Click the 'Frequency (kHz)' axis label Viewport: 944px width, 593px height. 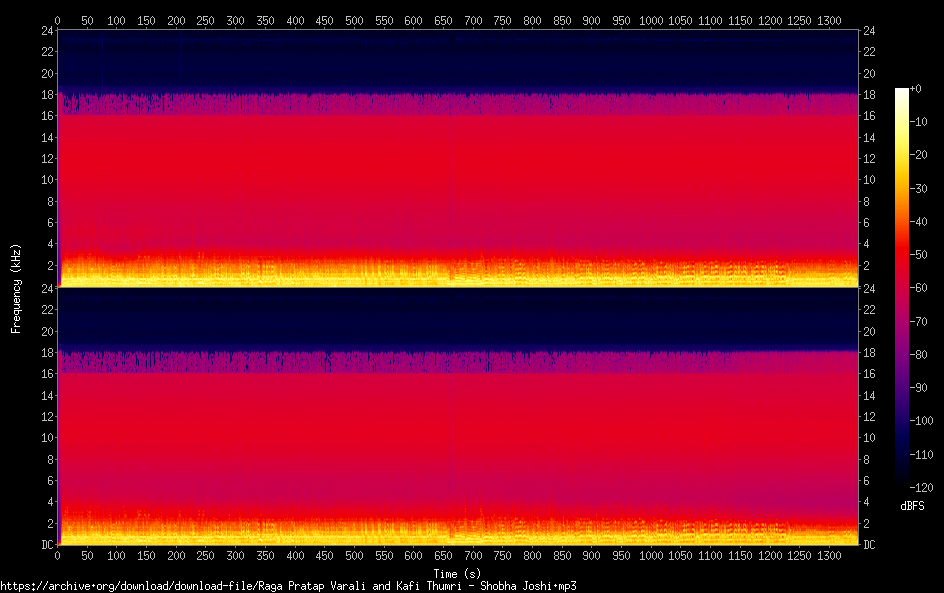(x=16, y=288)
